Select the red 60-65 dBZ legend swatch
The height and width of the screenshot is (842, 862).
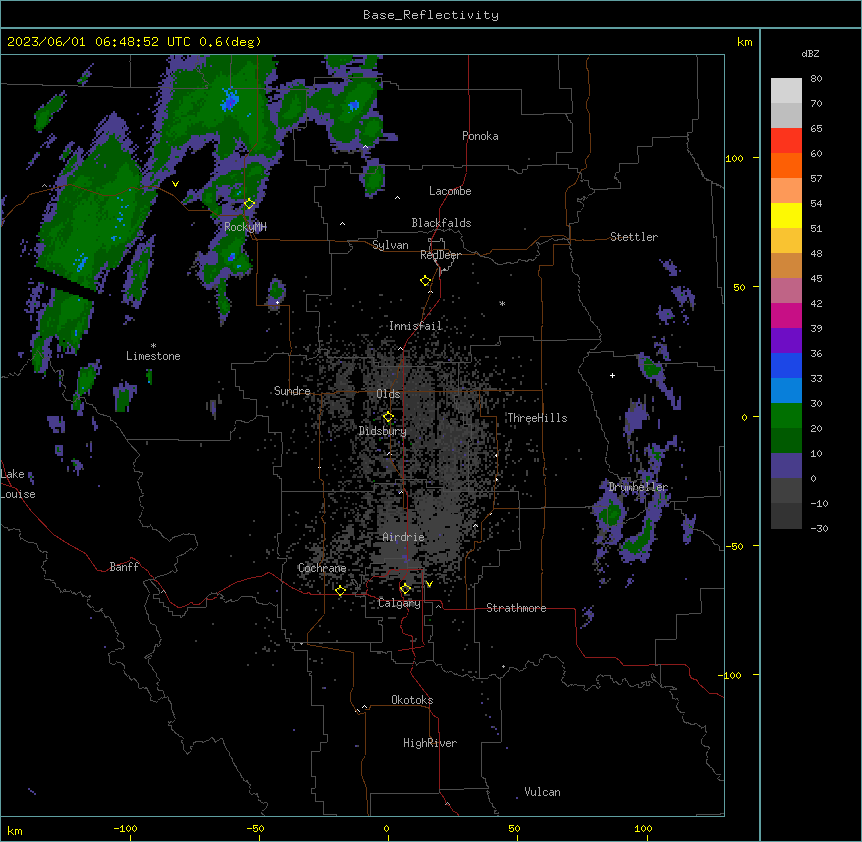pyautogui.click(x=786, y=141)
